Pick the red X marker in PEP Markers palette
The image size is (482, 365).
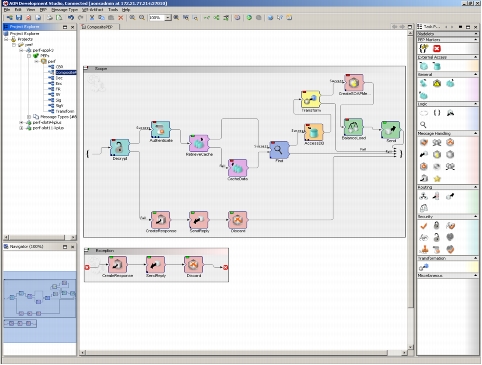pyautogui.click(x=437, y=49)
